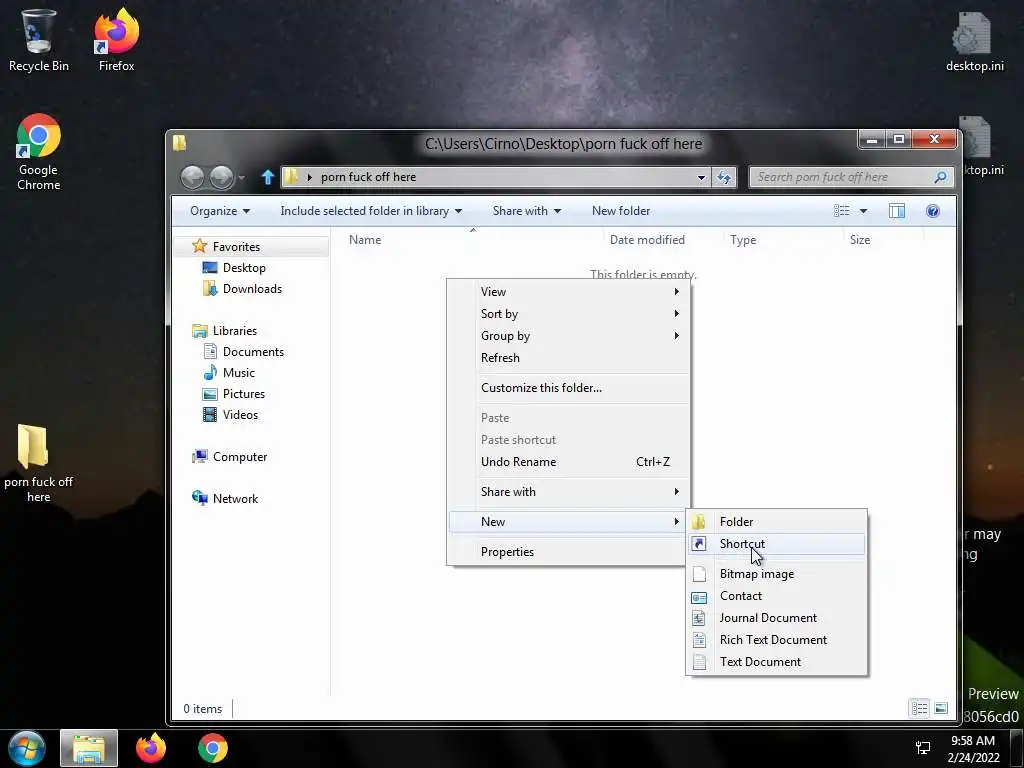Select the desktop.ini file in top-right corner
The image size is (1024, 768).
tap(974, 42)
